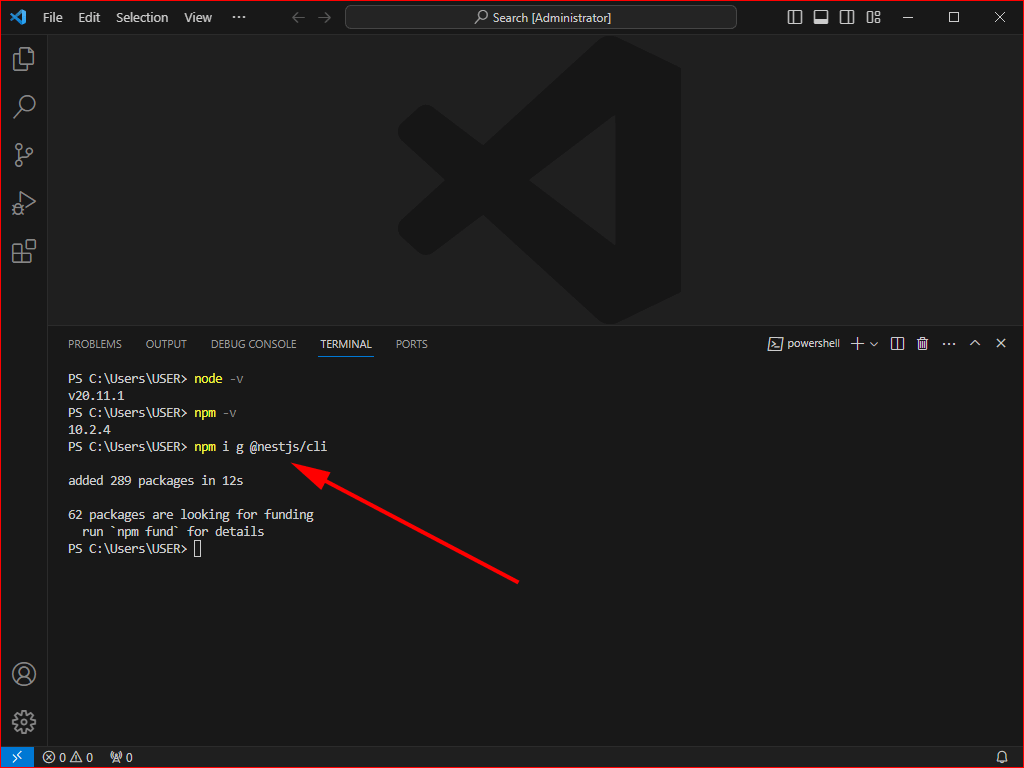Click the 'v20.11.1' version output
The height and width of the screenshot is (768, 1024).
point(96,396)
